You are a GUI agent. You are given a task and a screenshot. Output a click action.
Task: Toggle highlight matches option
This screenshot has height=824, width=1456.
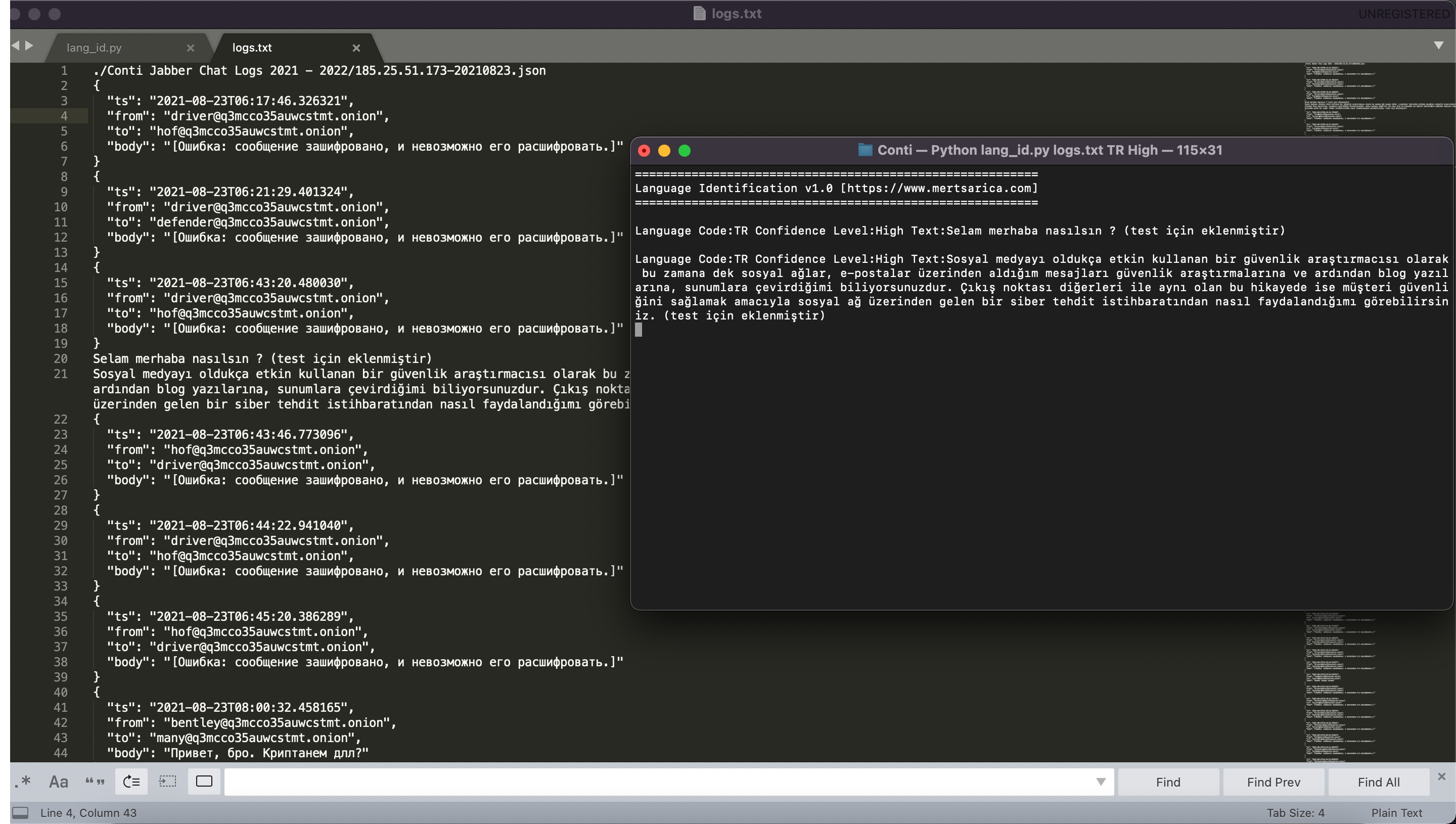(204, 782)
